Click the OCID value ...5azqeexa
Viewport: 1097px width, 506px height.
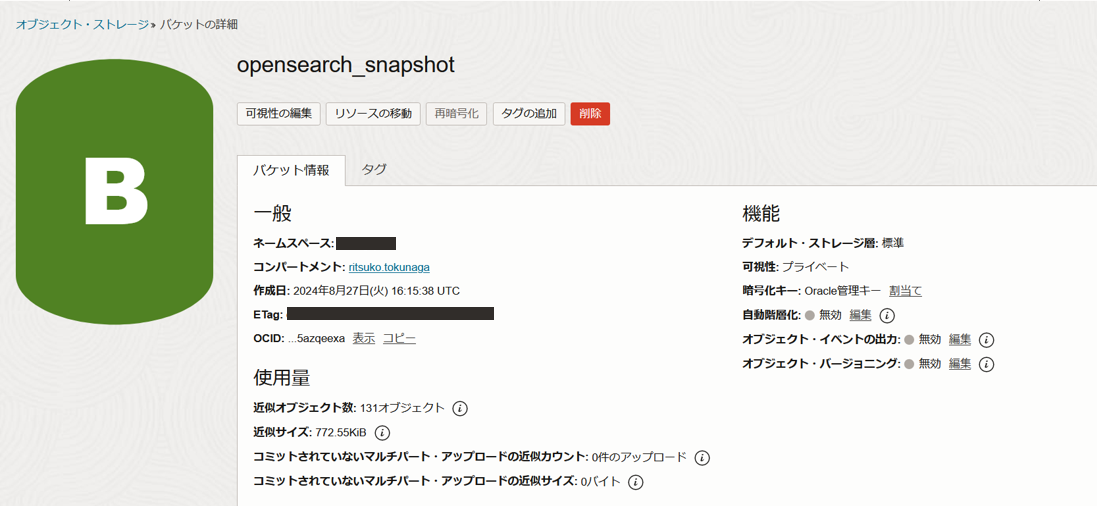316,339
